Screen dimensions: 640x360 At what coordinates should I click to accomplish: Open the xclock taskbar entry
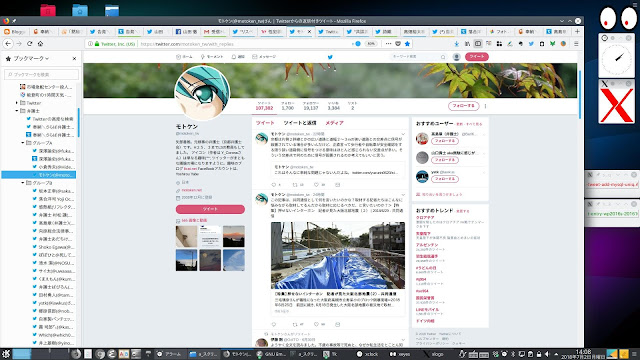(x=367, y=354)
